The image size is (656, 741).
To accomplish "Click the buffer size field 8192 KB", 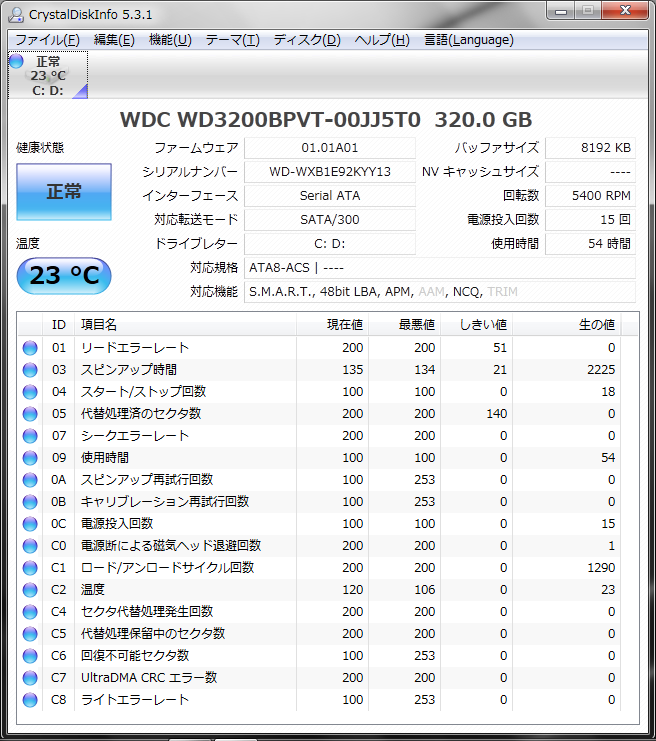I will (x=590, y=148).
